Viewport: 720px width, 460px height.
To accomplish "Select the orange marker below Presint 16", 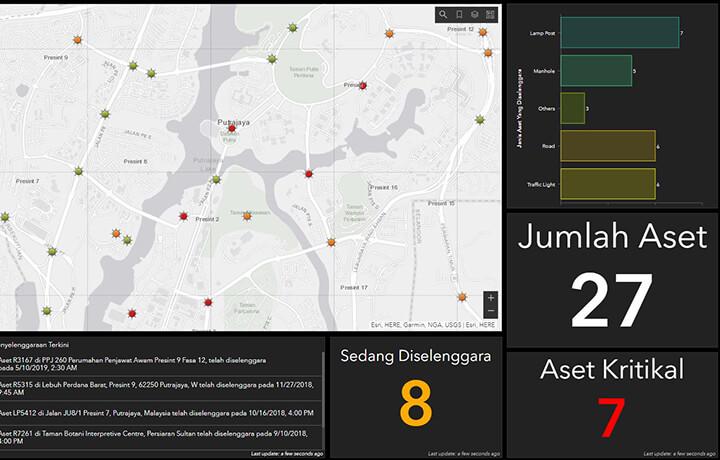I will pos(331,242).
